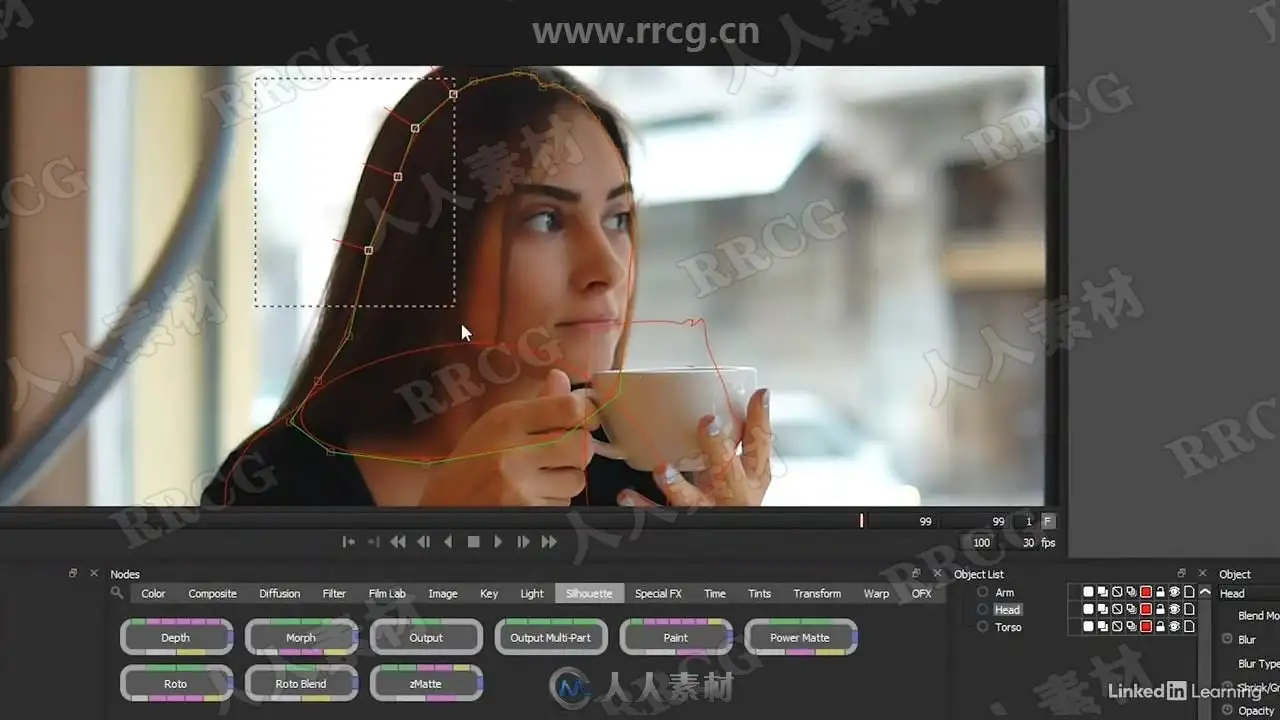Click the go-to-last-frame playback icon
The image size is (1280, 720).
coord(373,542)
